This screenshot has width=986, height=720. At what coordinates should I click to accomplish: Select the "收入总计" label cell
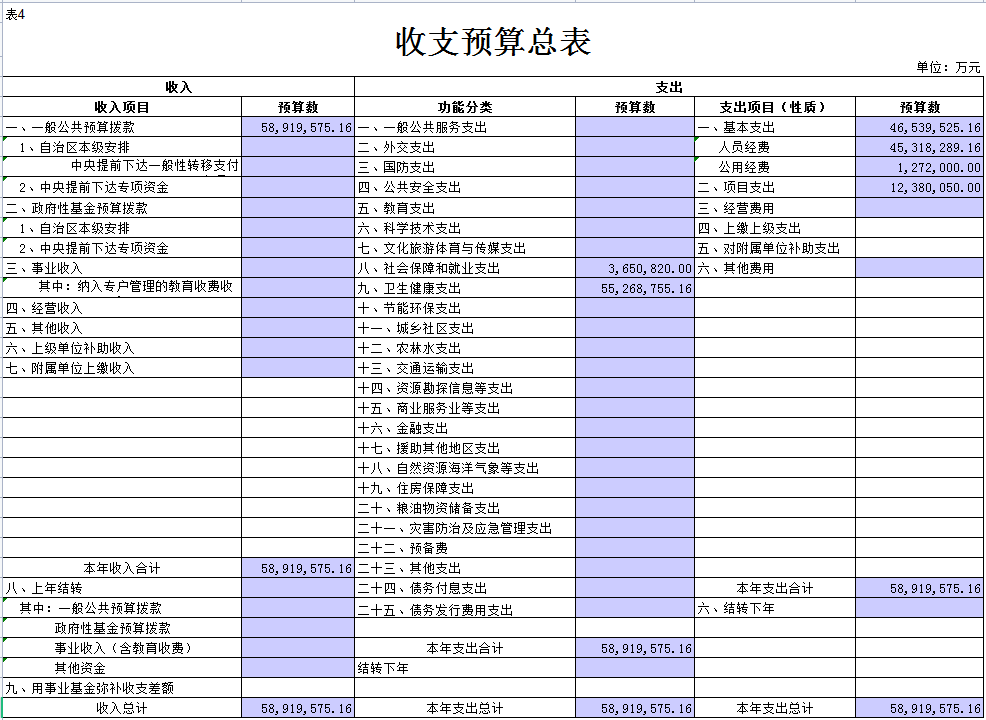point(122,708)
